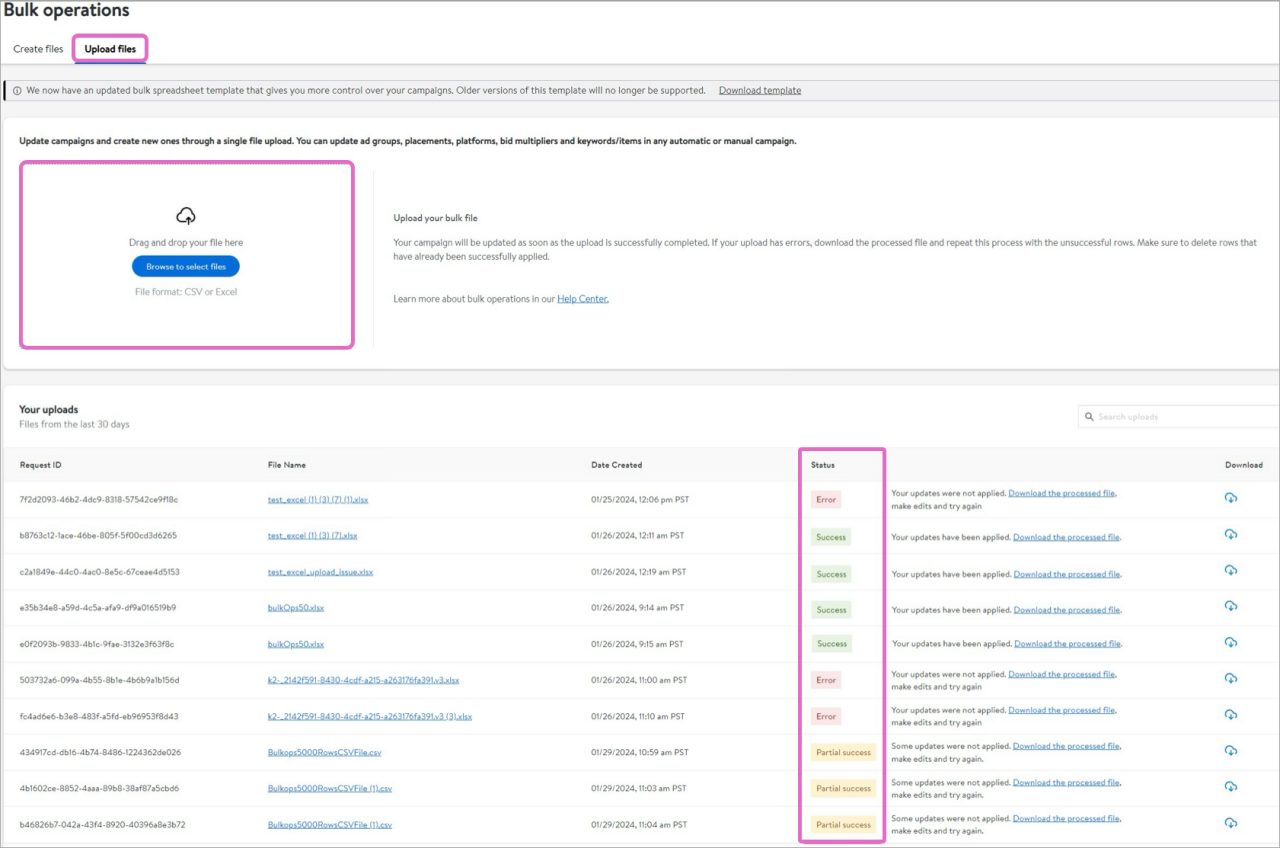The width and height of the screenshot is (1280, 848).
Task: Click Partial success badge for request 4b1602ce
Action: tap(843, 789)
